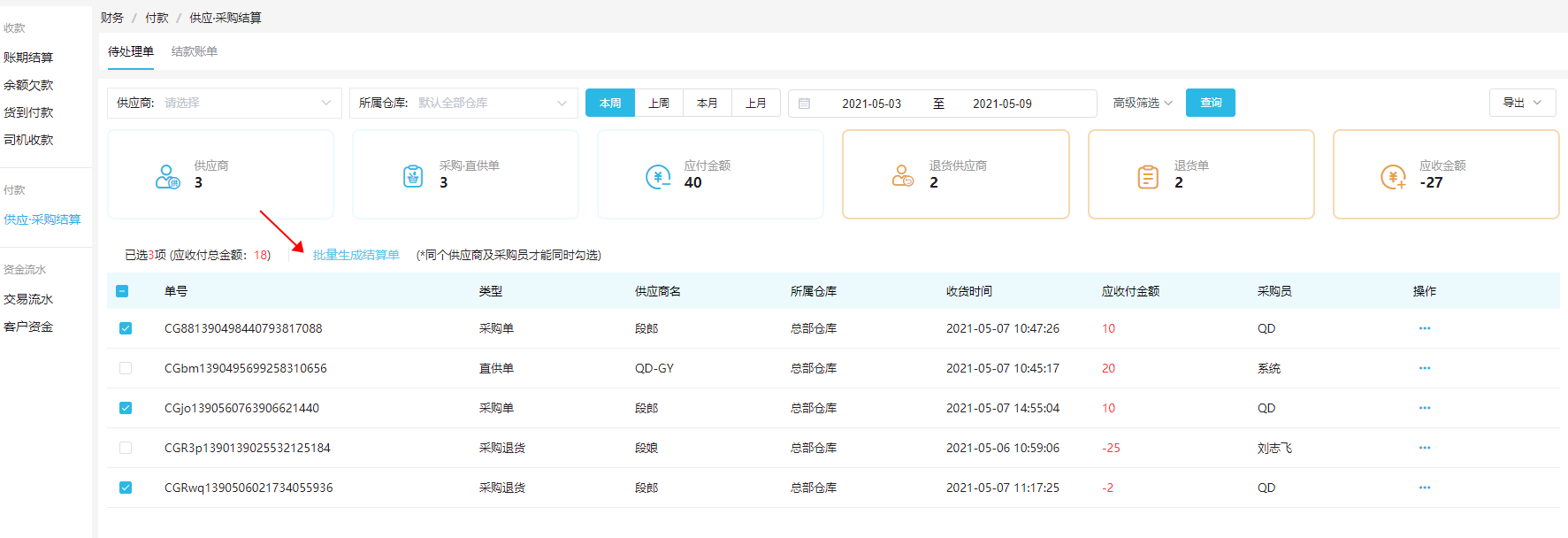Image resolution: width=1568 pixels, height=538 pixels.
Task: Click the 退货供应商 person icon
Action: pyautogui.click(x=903, y=175)
